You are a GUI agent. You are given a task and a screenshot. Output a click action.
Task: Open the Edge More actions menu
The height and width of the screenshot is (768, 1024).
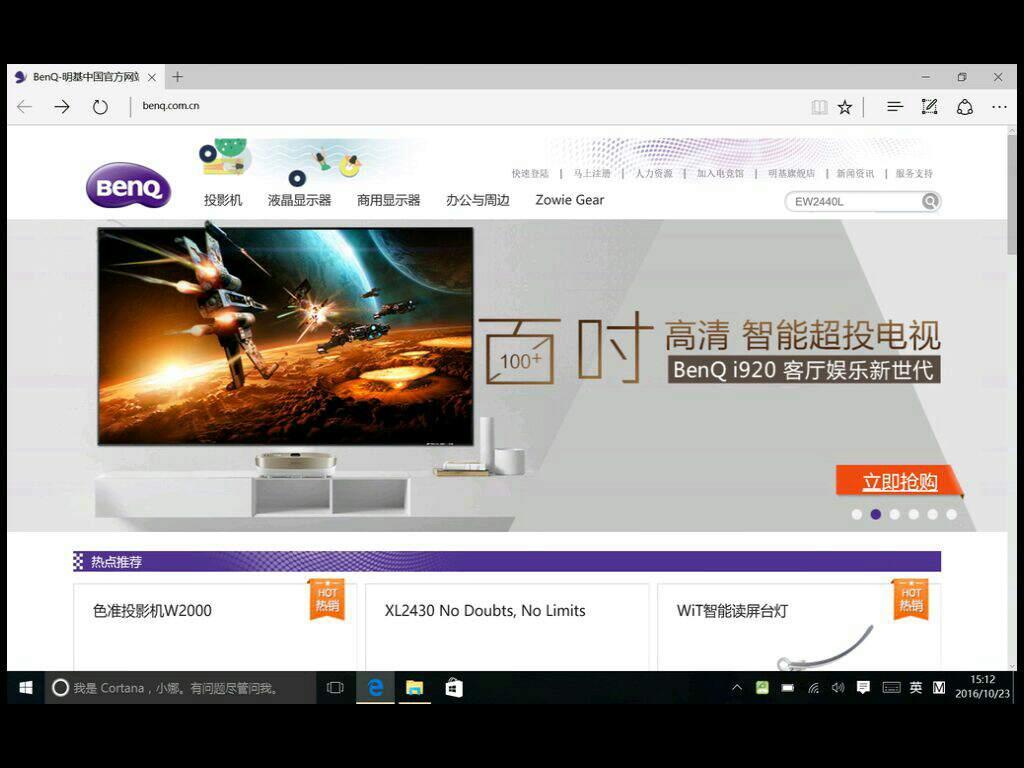pyautogui.click(x=999, y=106)
